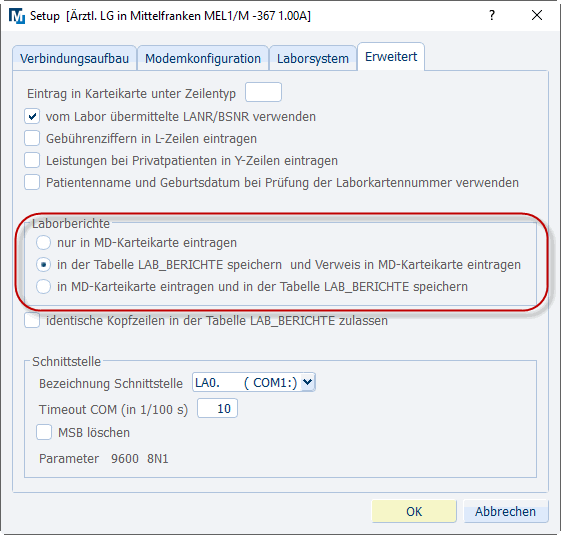This screenshot has width=561, height=535.
Task: Check identische Kopfzeilen in der Tabelle zulassen
Action: click(x=32, y=320)
